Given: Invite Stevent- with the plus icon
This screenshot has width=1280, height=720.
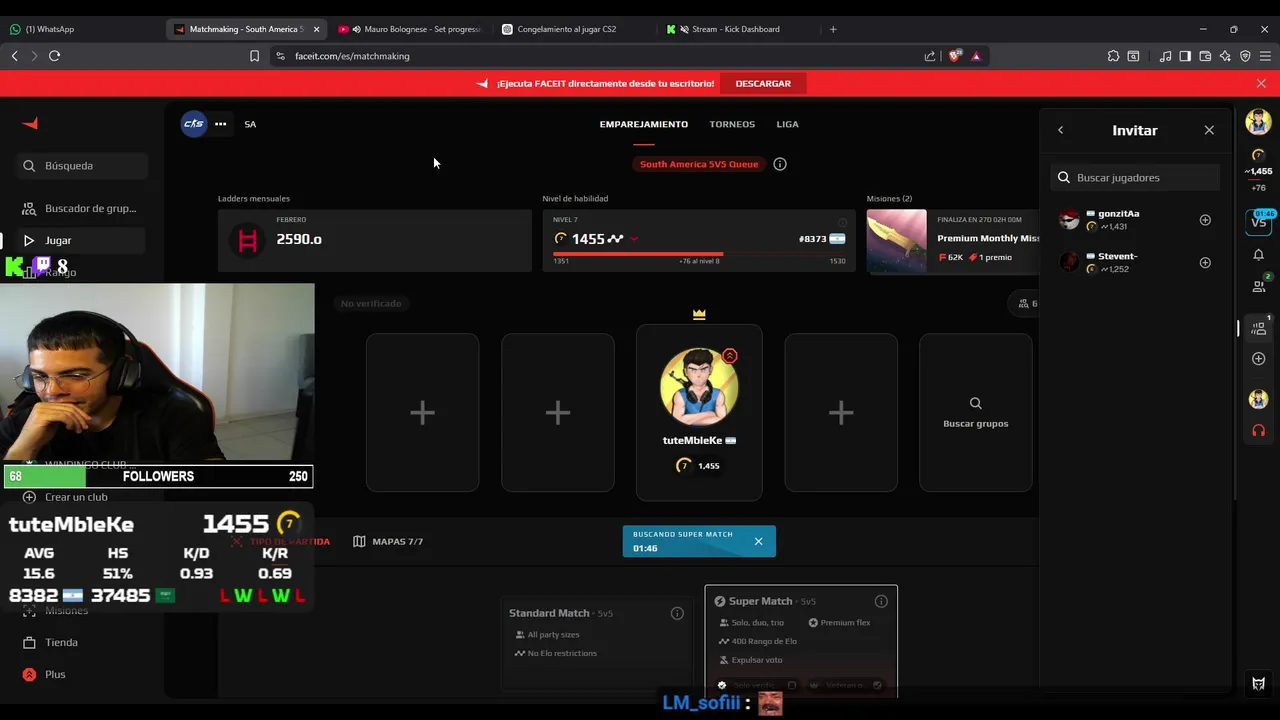Looking at the screenshot, I should (x=1205, y=262).
